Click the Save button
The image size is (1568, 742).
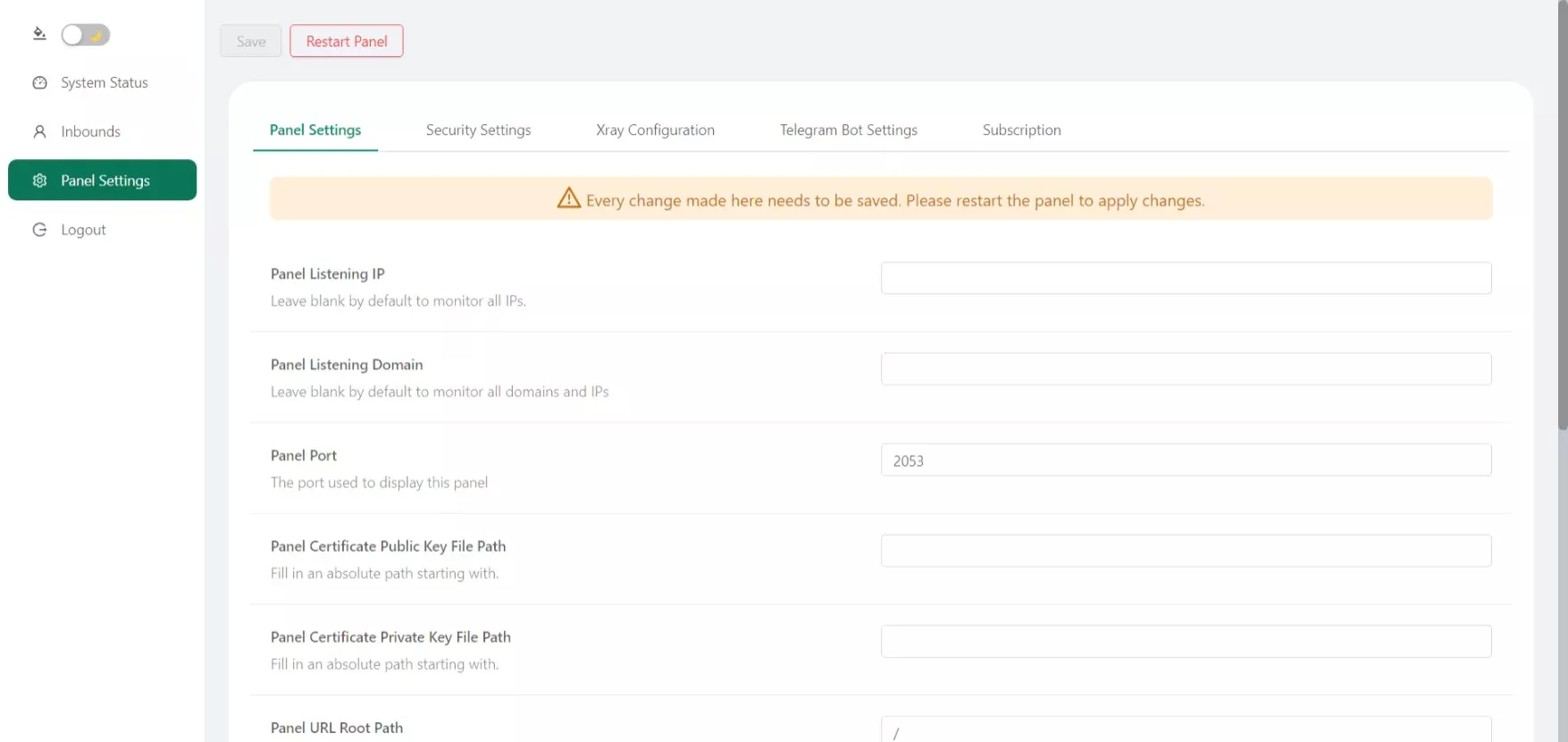point(251,41)
